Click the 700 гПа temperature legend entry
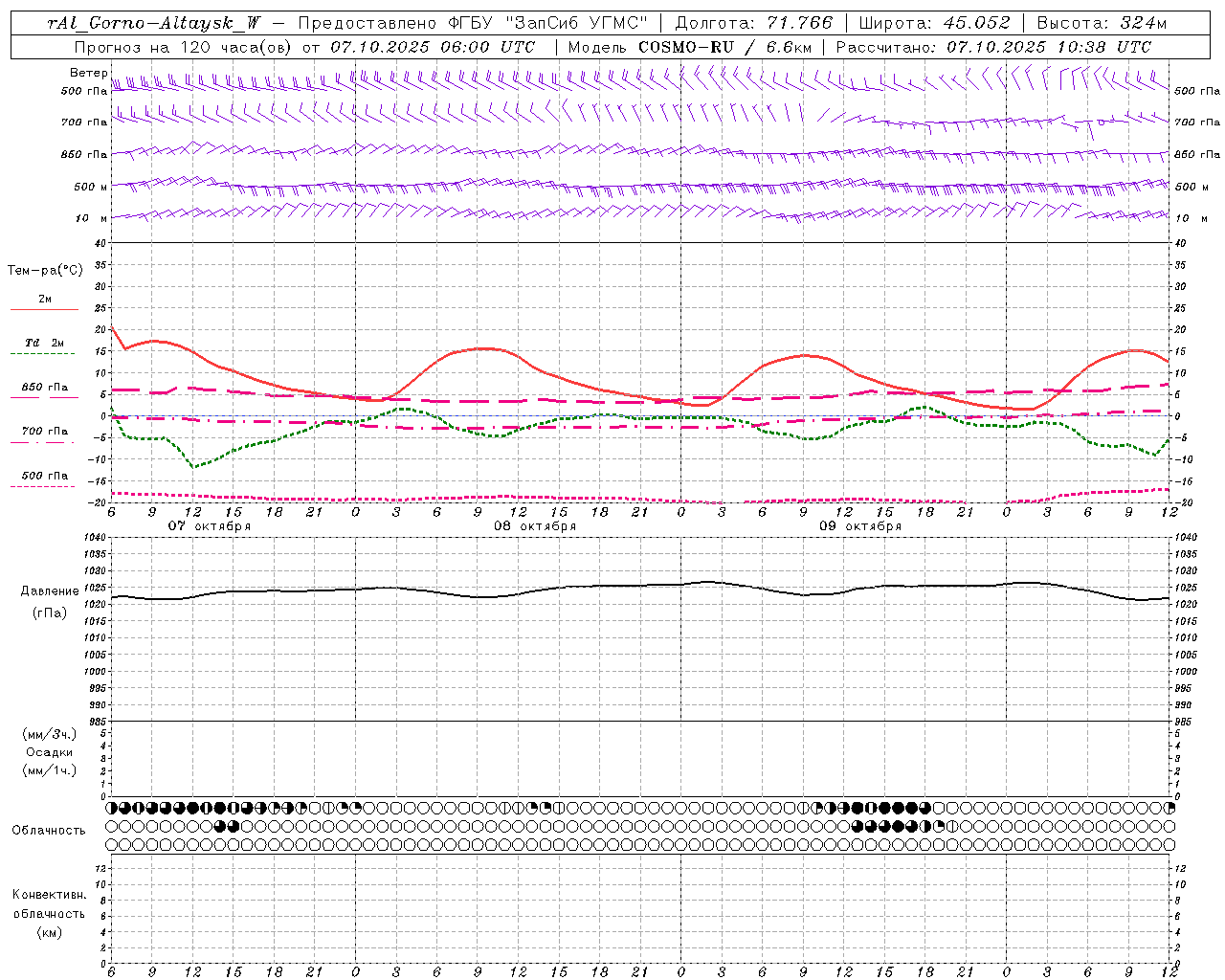Image resolution: width=1225 pixels, height=980 pixels. (45, 432)
